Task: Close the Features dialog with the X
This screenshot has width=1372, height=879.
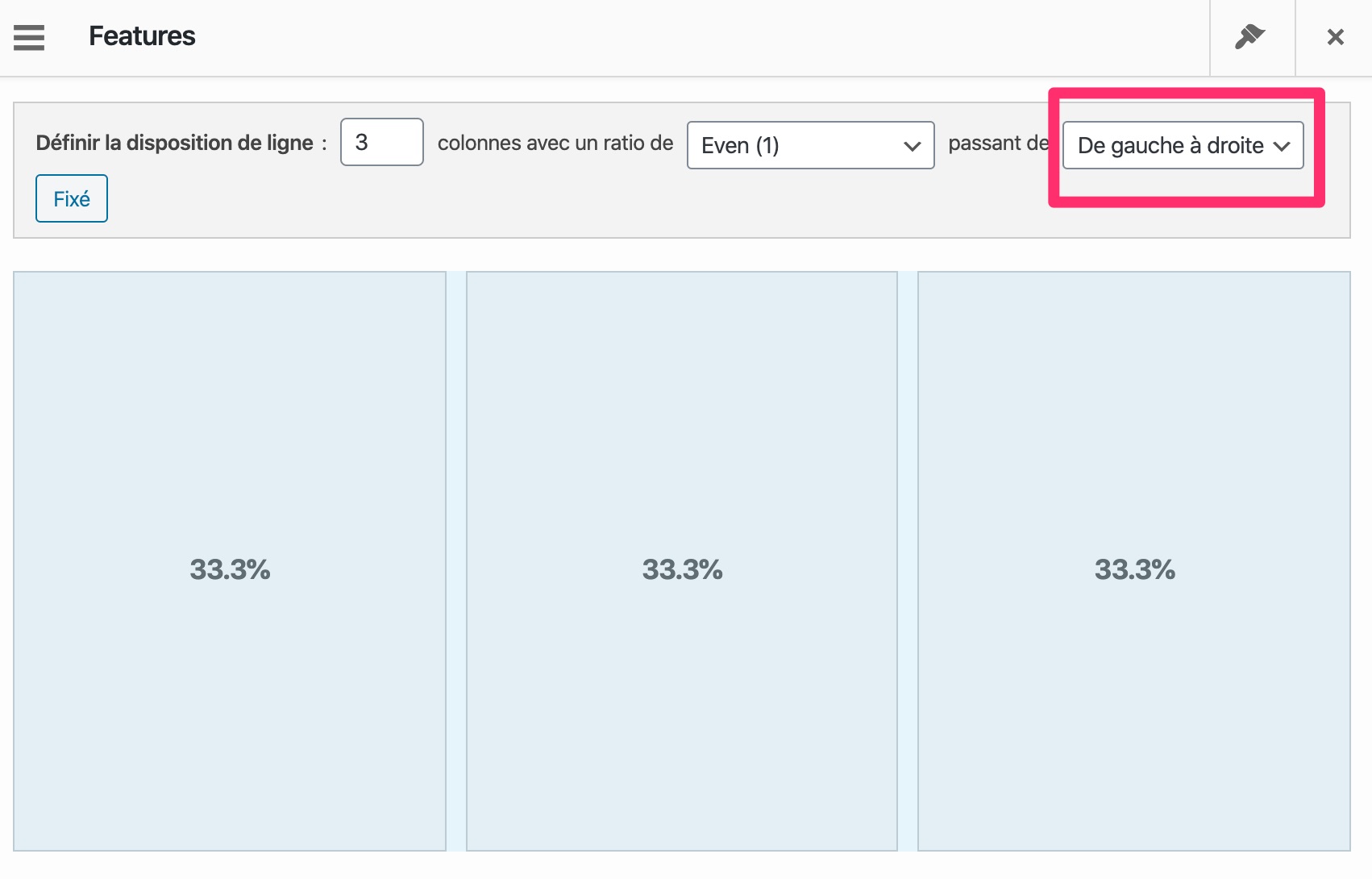Action: point(1335,37)
